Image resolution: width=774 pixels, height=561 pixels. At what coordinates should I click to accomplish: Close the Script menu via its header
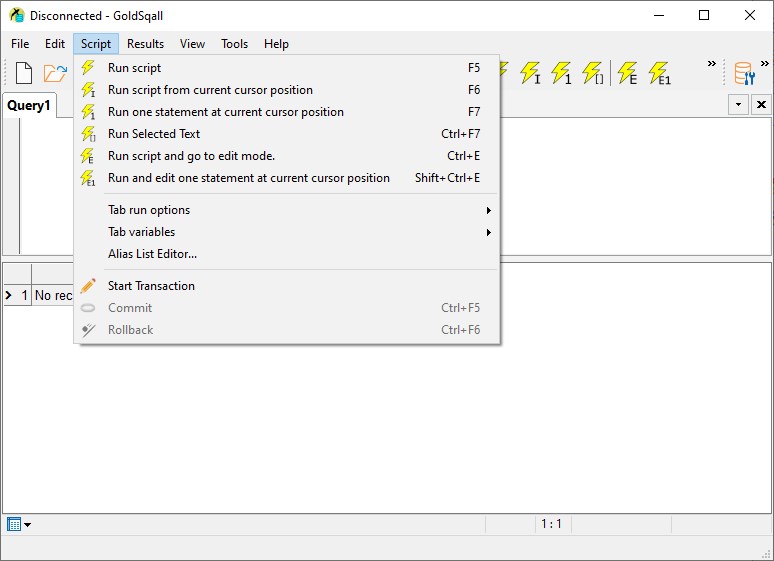point(96,44)
